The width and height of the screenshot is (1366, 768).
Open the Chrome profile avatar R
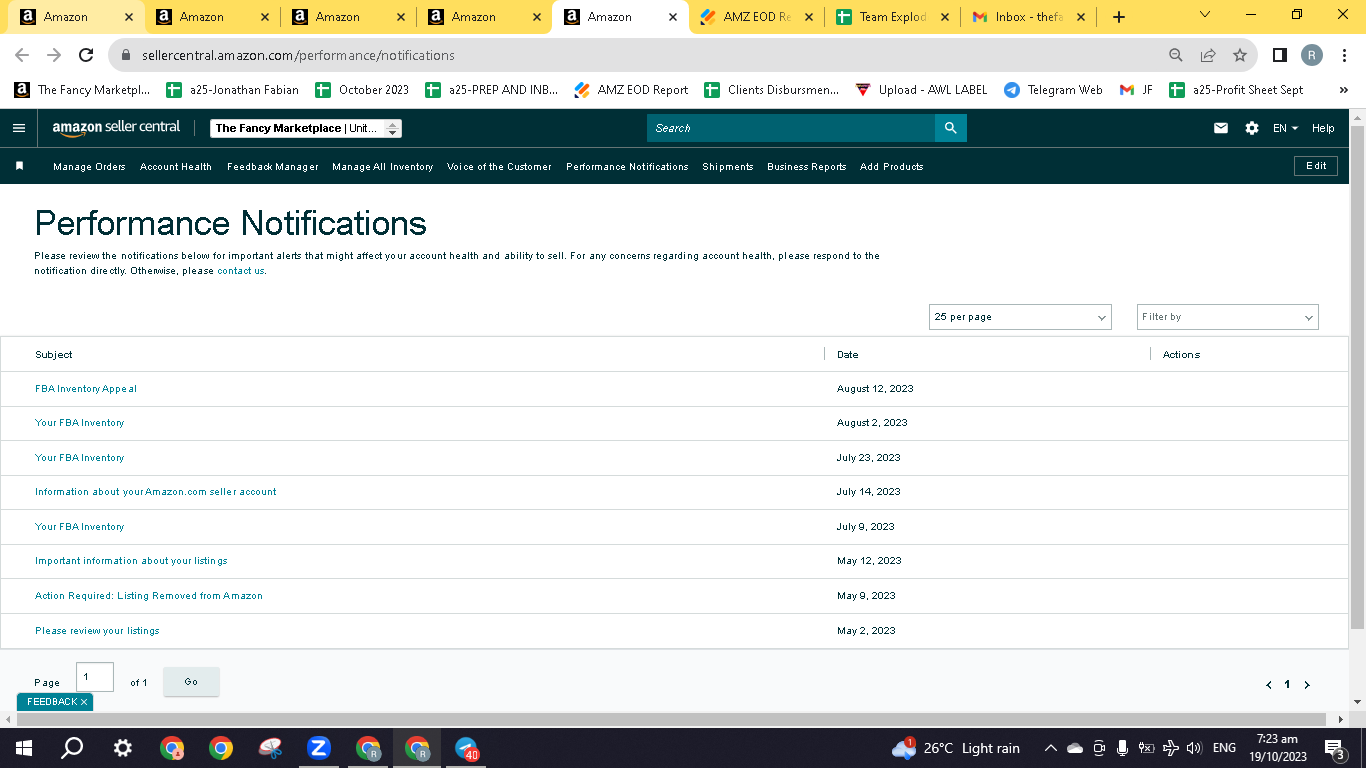(x=1312, y=56)
